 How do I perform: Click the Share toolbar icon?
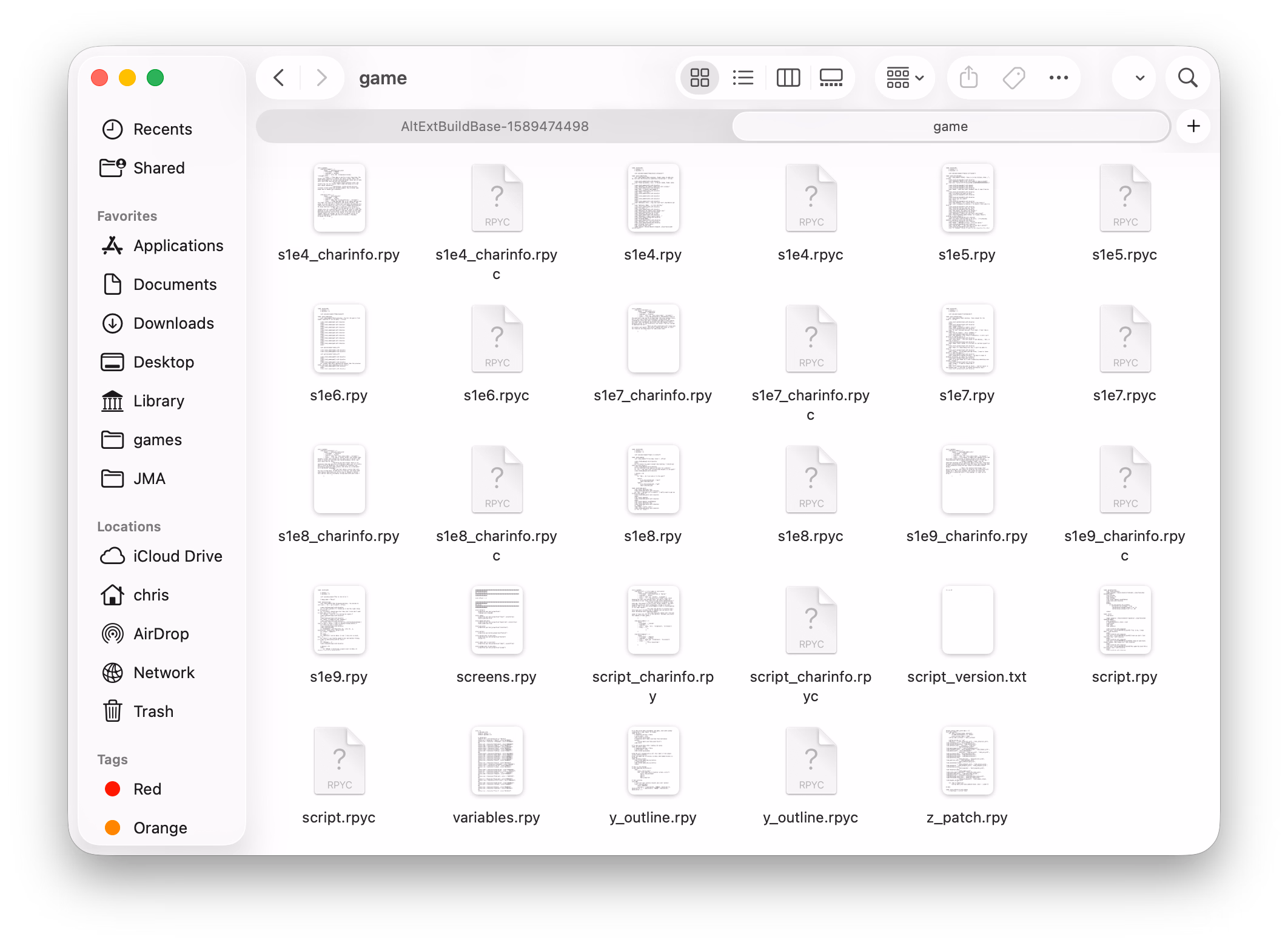(968, 78)
